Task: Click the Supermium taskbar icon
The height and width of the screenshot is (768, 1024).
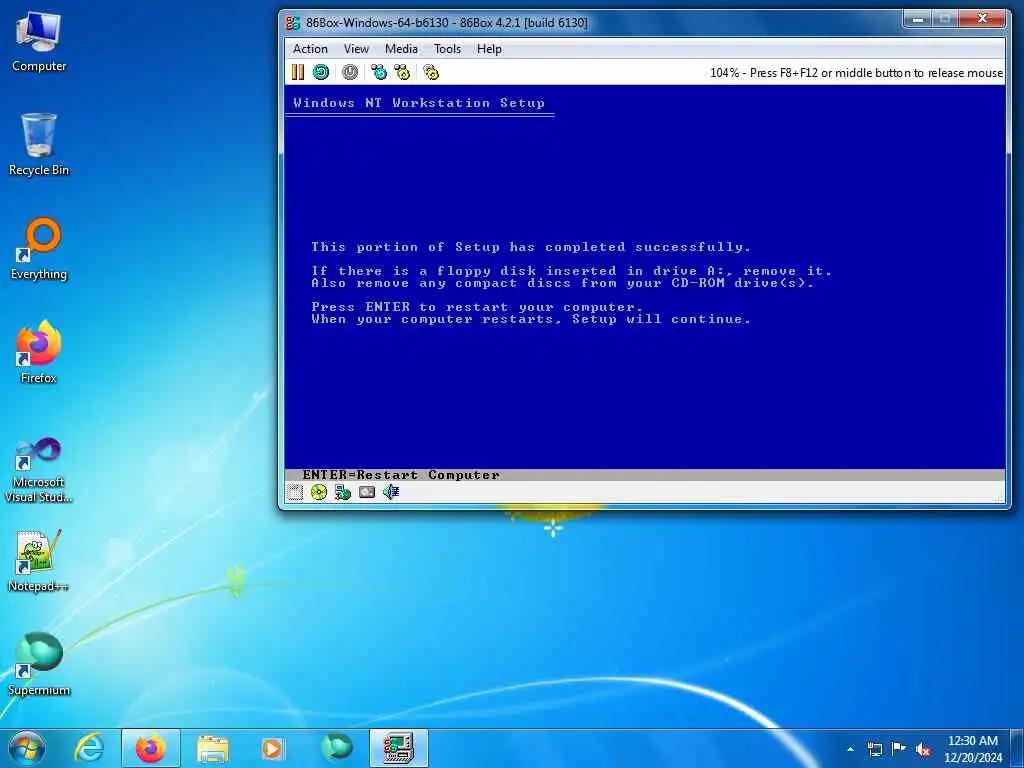Action: tap(337, 748)
